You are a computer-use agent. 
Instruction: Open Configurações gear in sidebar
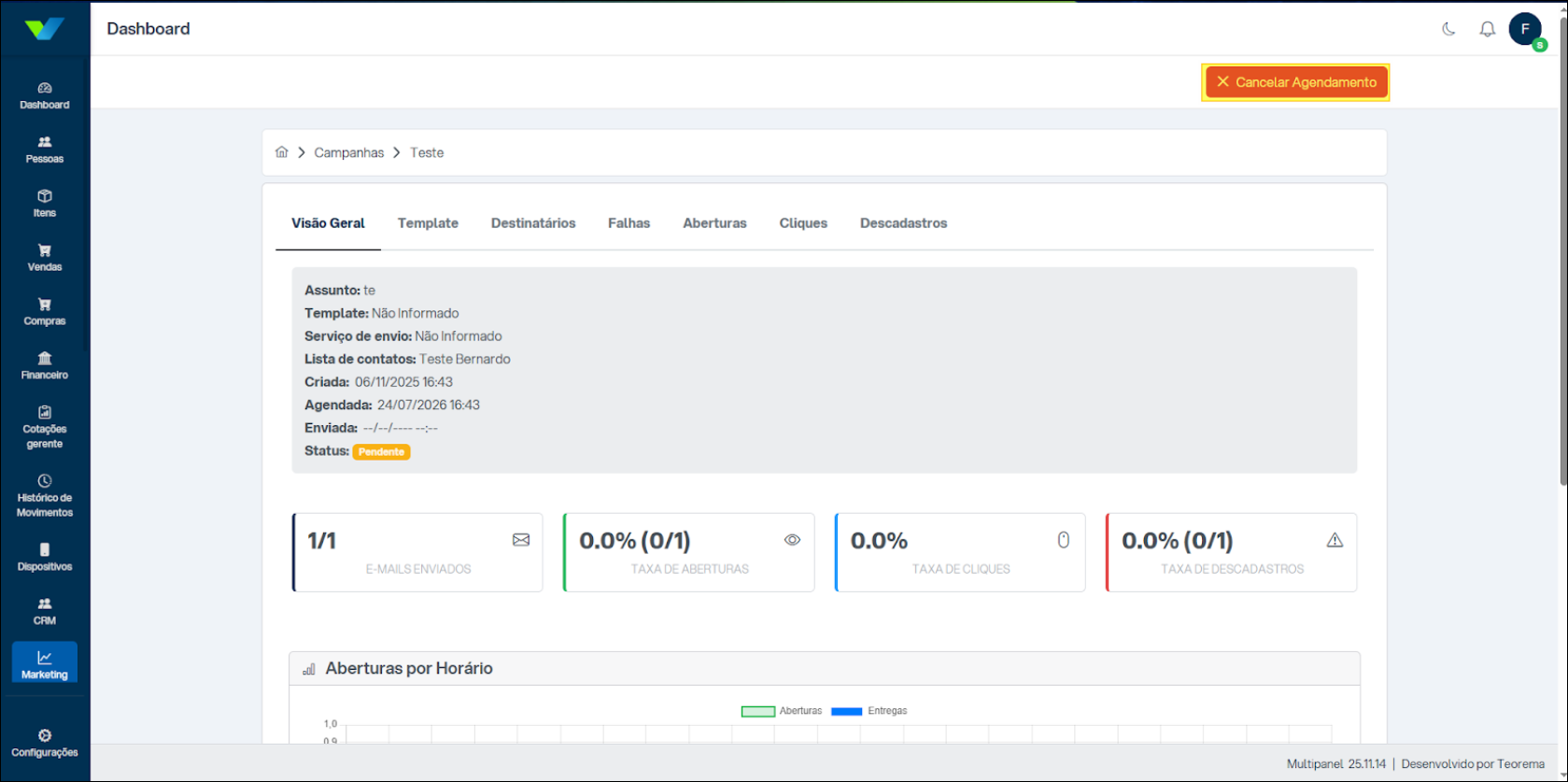click(45, 743)
